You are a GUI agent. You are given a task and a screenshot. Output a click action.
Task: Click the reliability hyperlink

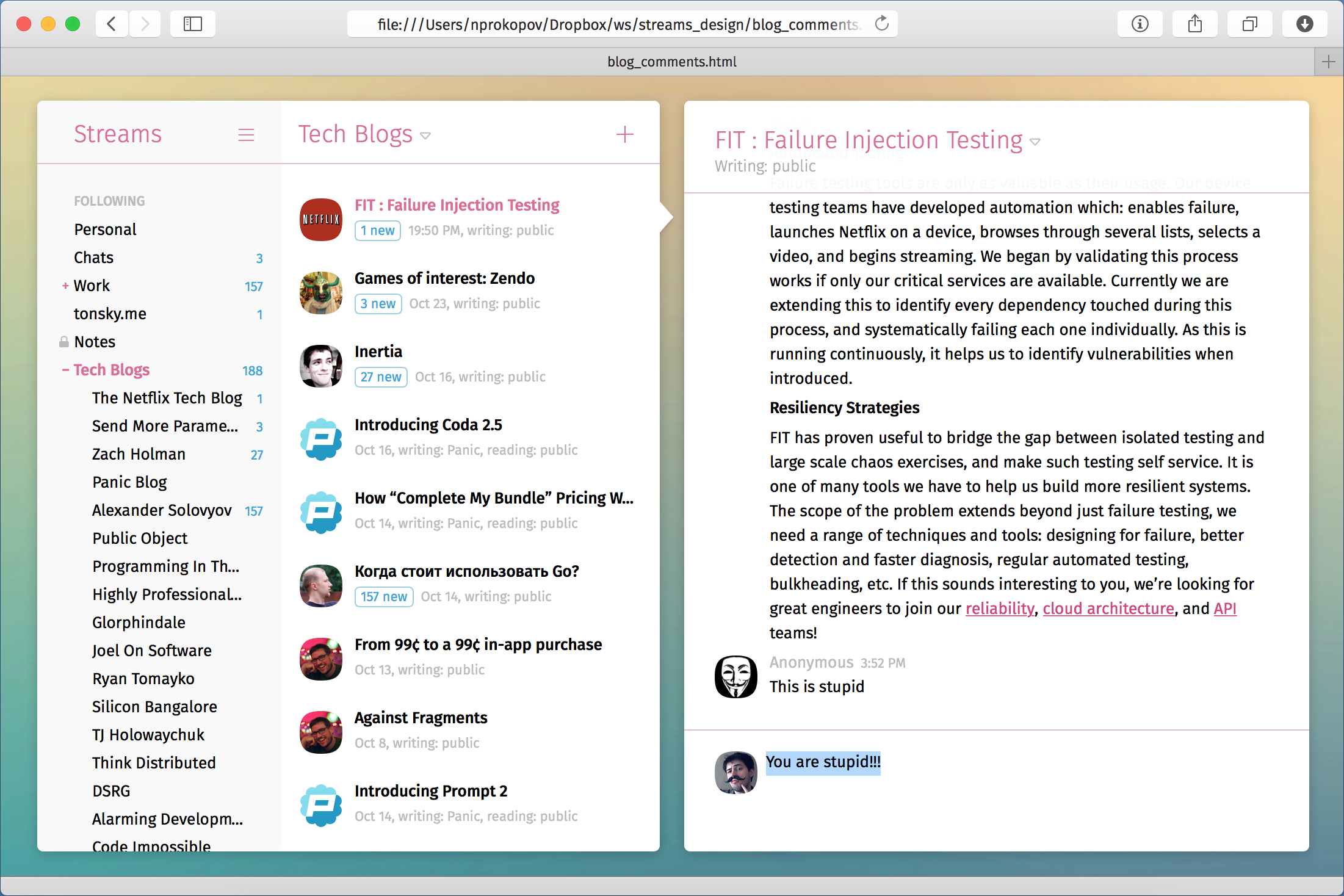[999, 609]
